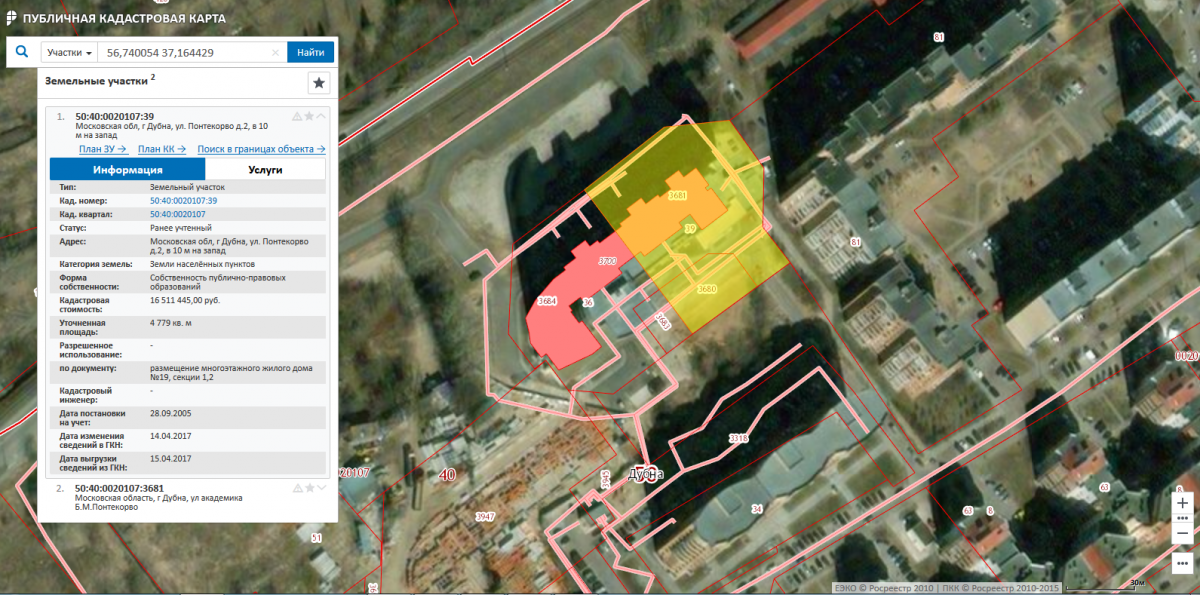The height and width of the screenshot is (595, 1200).
Task: Toggle favorite star on parcel 50:40:0020107:39
Action: [309, 116]
